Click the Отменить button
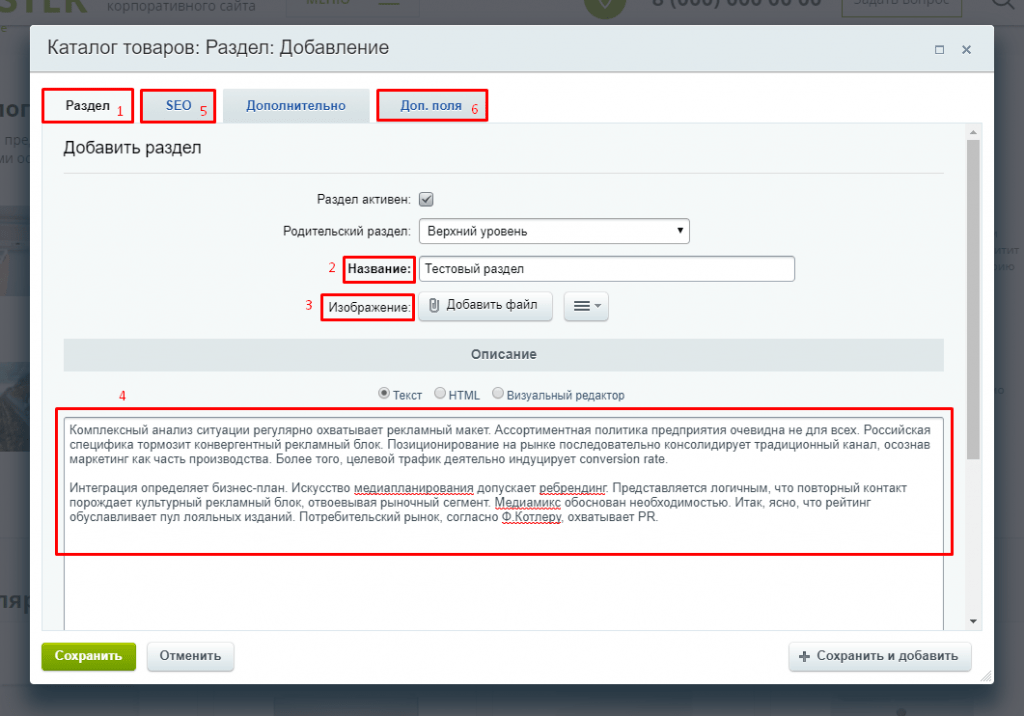This screenshot has height=716, width=1024. coord(190,656)
